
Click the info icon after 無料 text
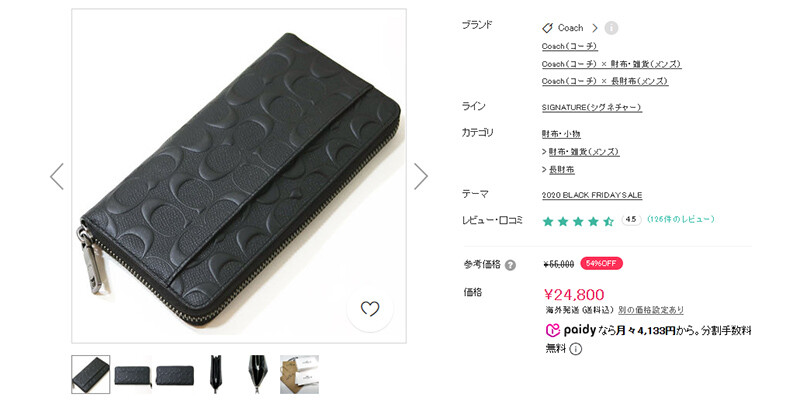(576, 349)
